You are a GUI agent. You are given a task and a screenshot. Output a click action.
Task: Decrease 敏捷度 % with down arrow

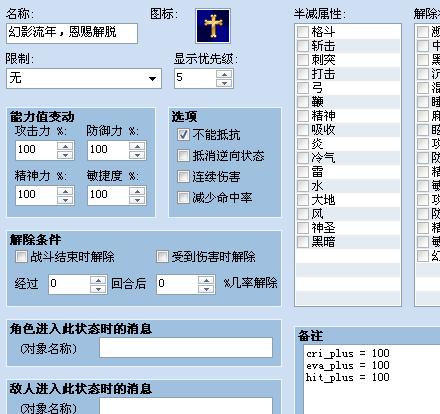pos(137,200)
